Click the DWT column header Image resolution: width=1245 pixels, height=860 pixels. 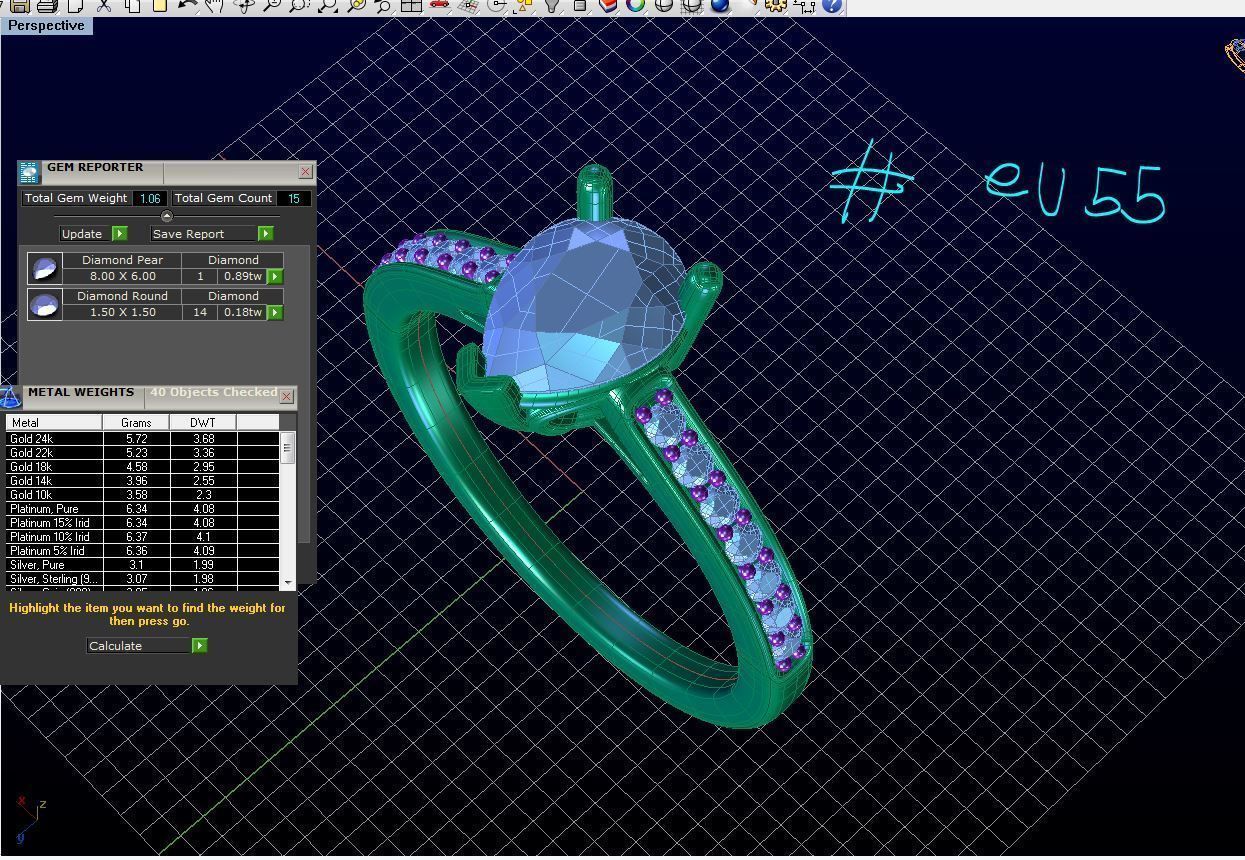pos(203,423)
